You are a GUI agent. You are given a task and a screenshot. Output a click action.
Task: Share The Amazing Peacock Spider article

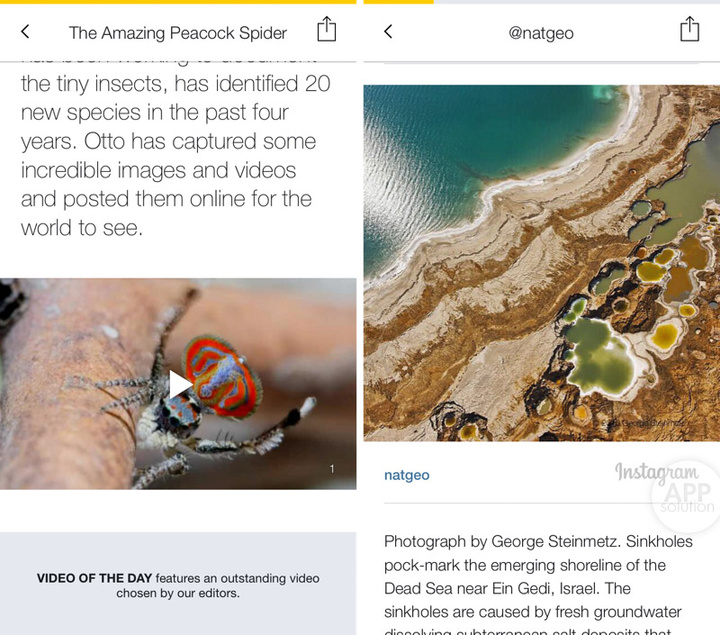(326, 29)
